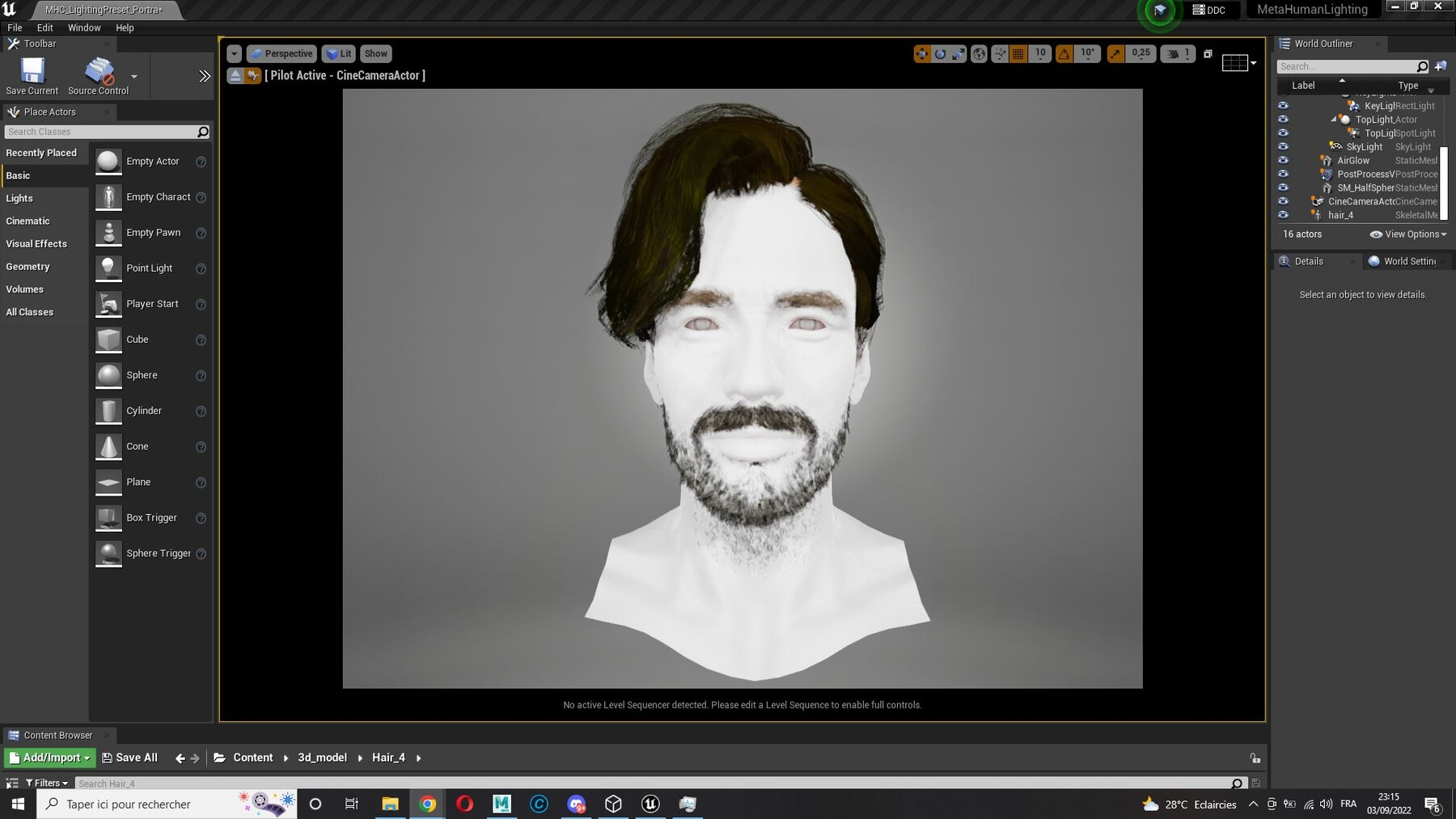
Task: Add the Empty Actor icon
Action: pos(108,162)
